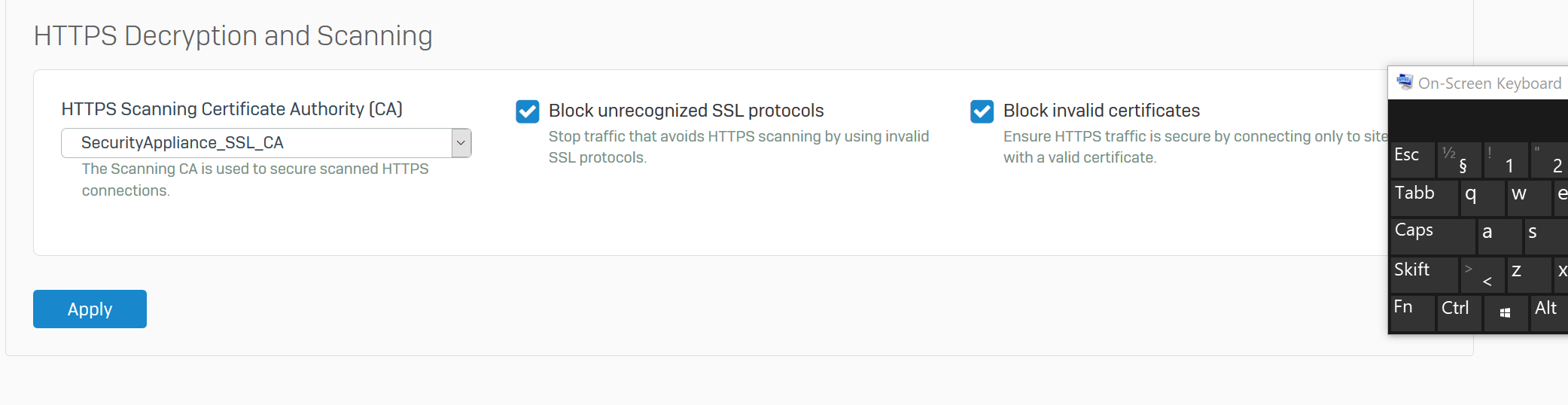The width and height of the screenshot is (1568, 405).
Task: Tap the Ctrl key
Action: pyautogui.click(x=1459, y=312)
